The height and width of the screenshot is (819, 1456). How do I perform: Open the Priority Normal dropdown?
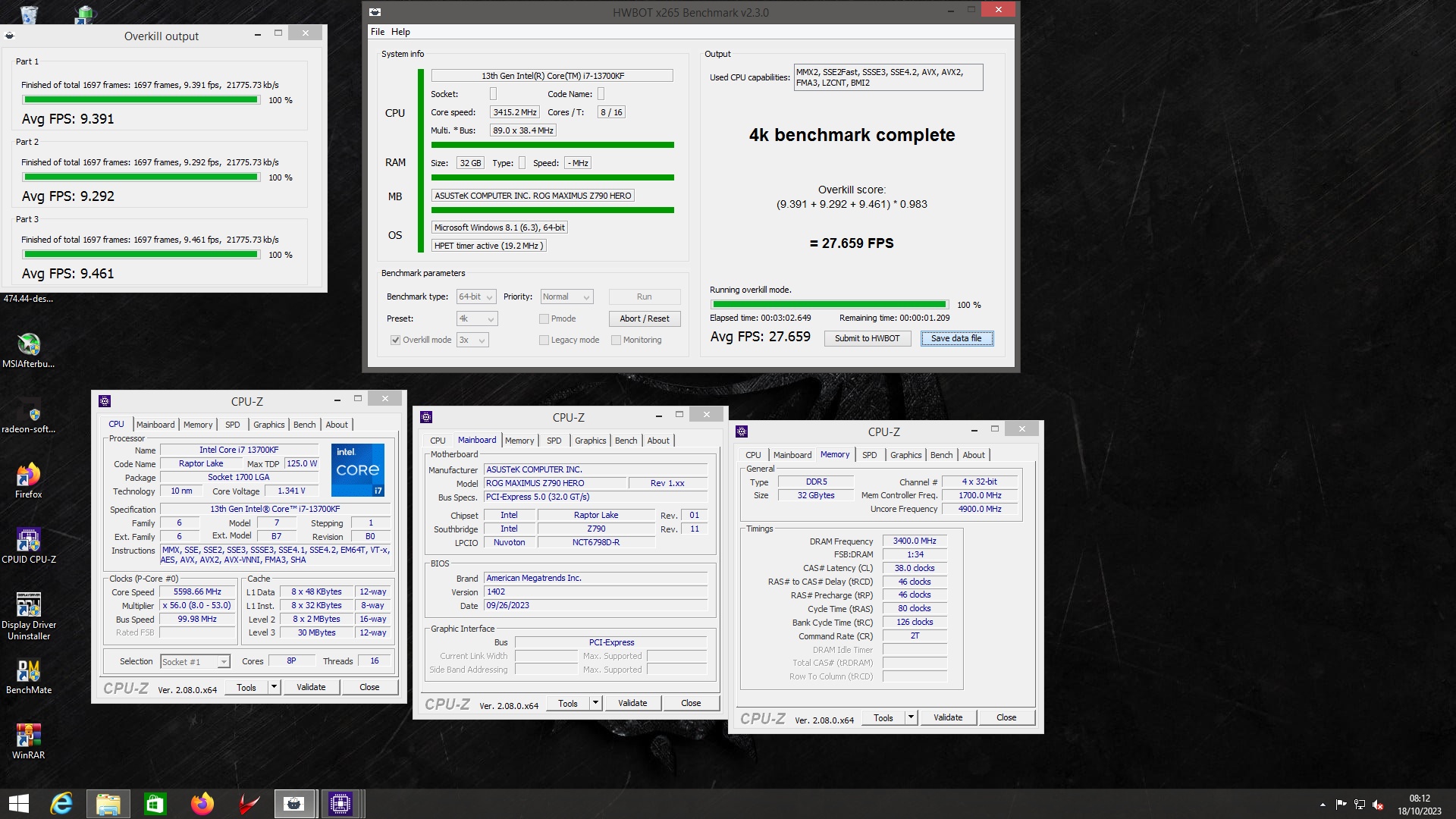(566, 297)
